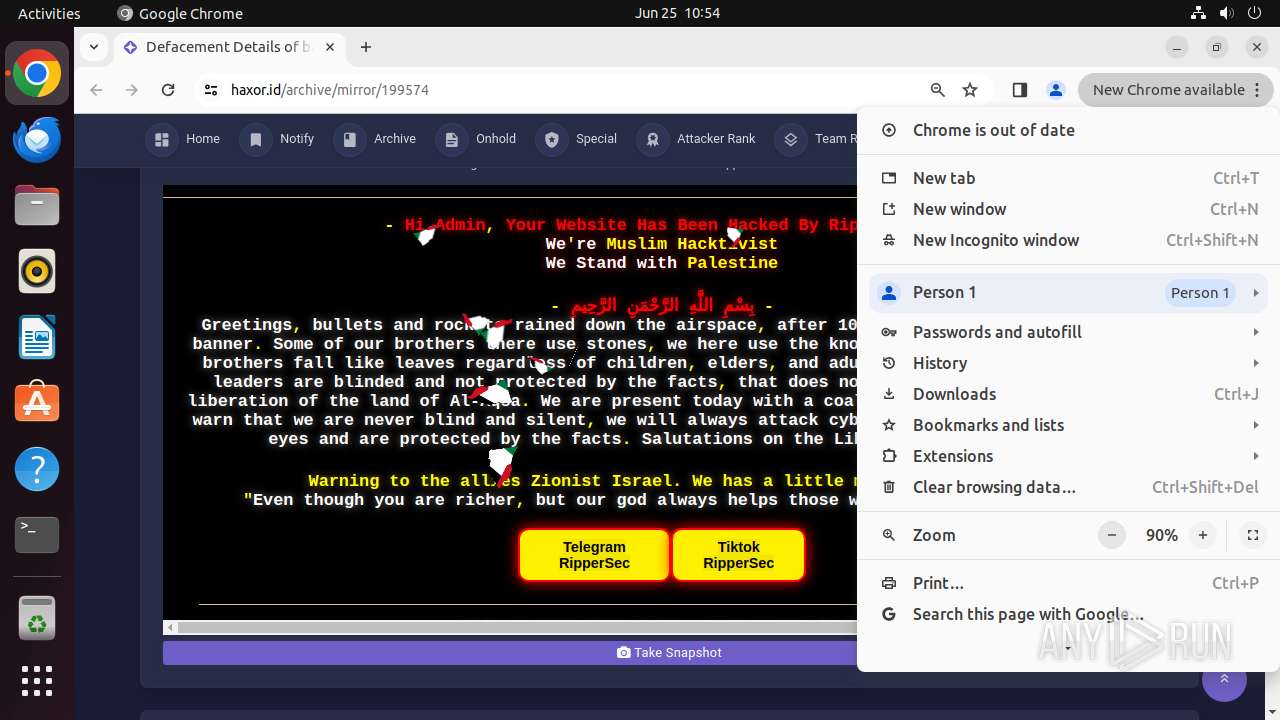Image resolution: width=1280 pixels, height=720 pixels.
Task: Open the Trash in the dock
Action: point(37,617)
